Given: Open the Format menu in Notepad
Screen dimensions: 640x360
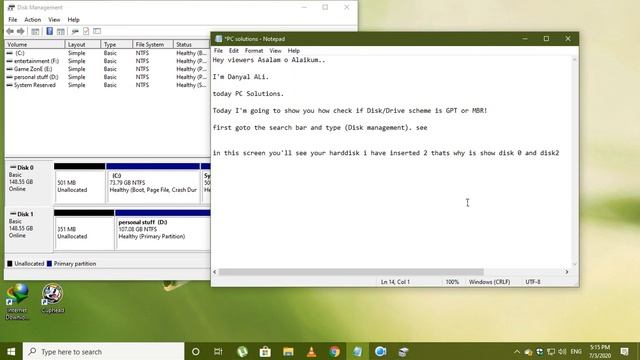Looking at the screenshot, I should [254, 51].
